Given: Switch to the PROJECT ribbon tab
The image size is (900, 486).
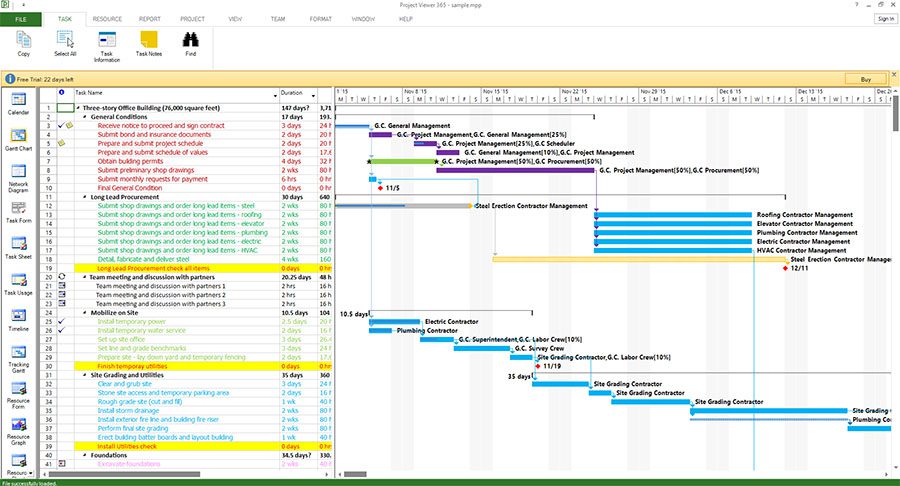Looking at the screenshot, I should pos(192,19).
